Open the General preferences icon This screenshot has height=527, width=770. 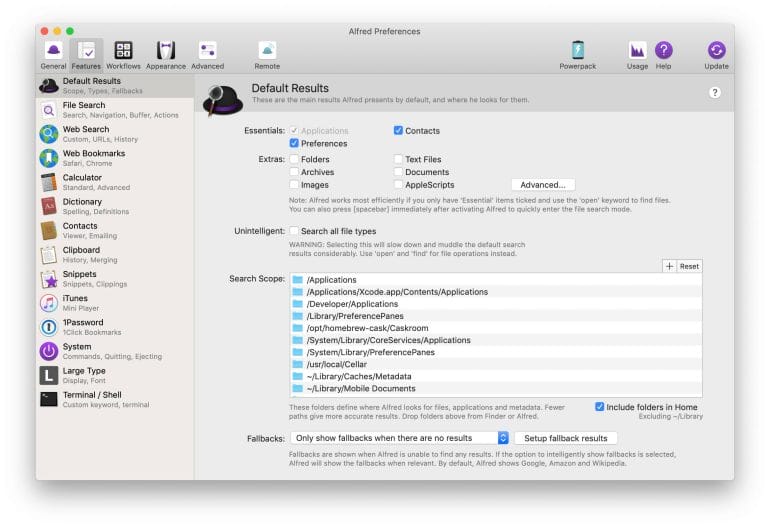pos(53,50)
